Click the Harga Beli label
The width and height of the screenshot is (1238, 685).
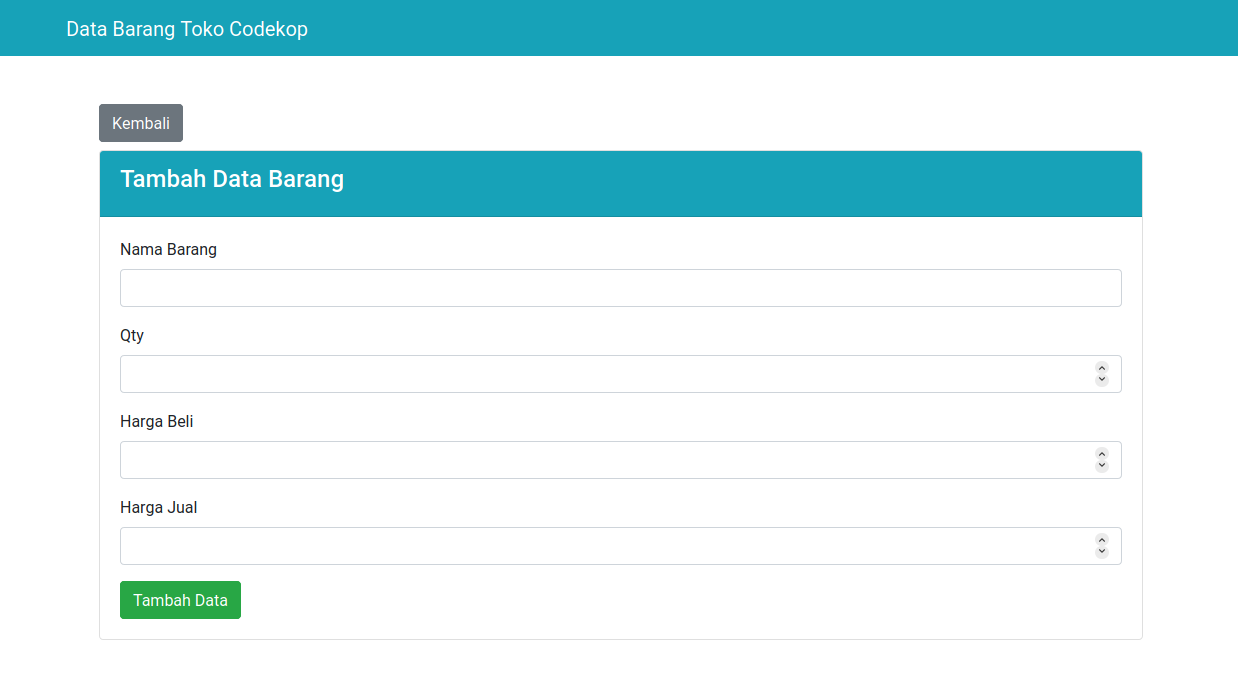(x=156, y=421)
